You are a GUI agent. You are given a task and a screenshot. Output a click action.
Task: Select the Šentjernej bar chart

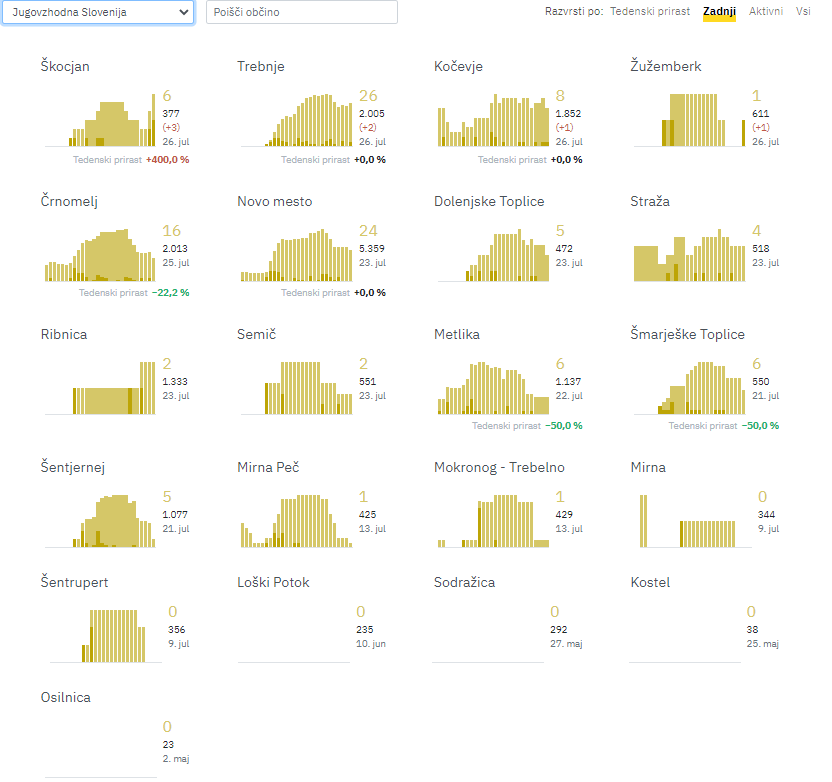101,522
